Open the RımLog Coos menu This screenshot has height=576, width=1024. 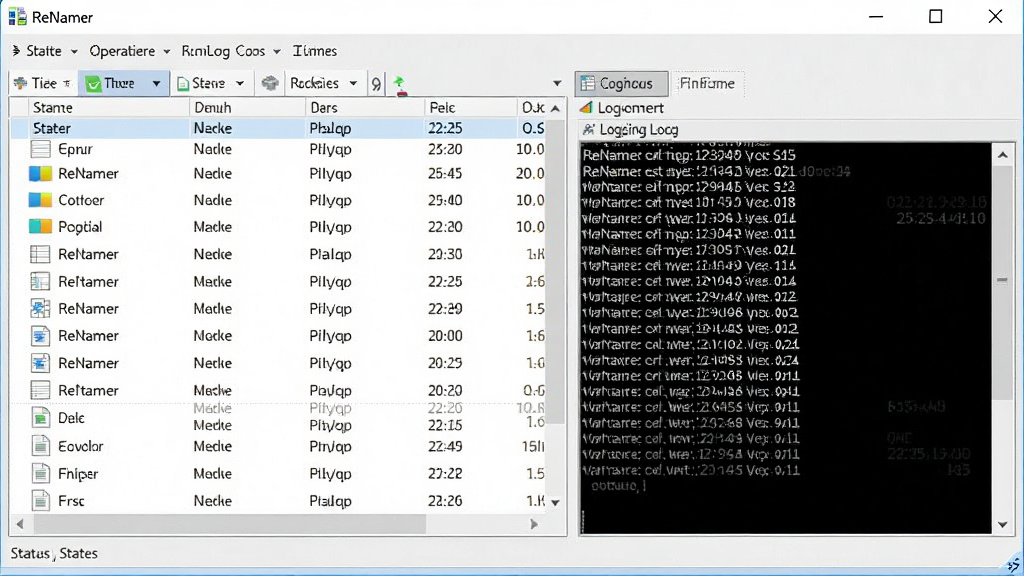click(231, 51)
